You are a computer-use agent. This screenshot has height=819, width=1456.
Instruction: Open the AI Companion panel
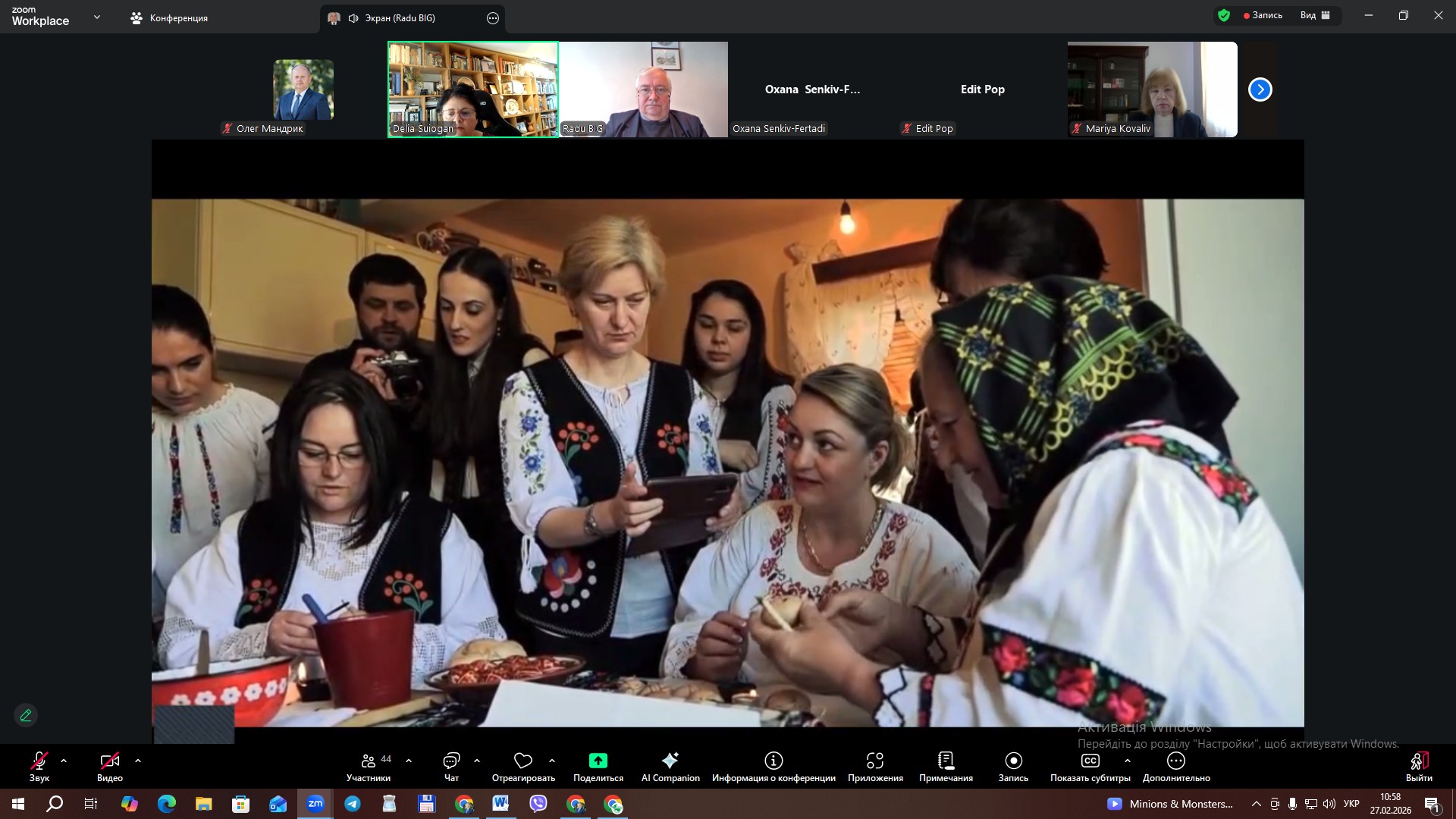[x=670, y=766]
